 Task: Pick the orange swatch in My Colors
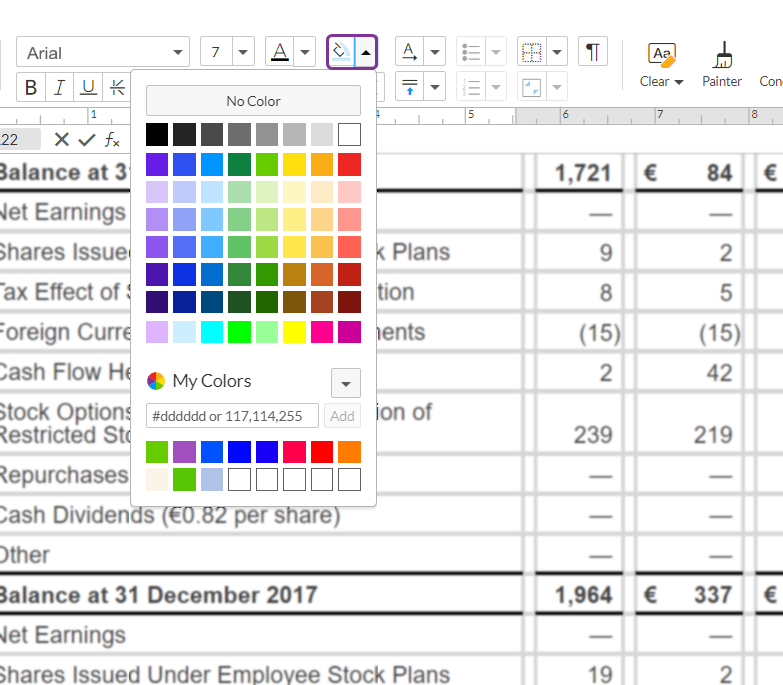(x=349, y=452)
